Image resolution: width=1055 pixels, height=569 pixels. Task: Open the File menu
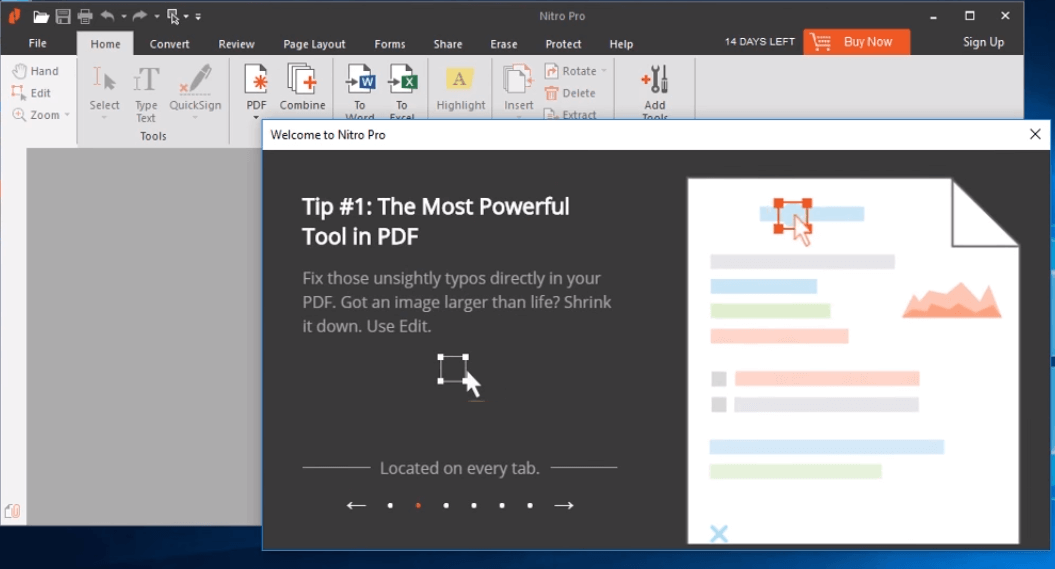tap(38, 43)
